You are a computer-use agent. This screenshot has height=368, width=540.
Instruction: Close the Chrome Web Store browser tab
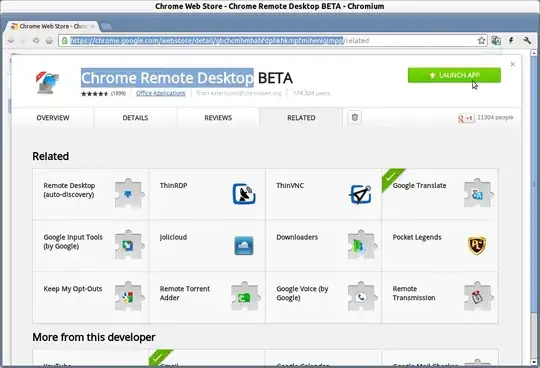[92, 26]
